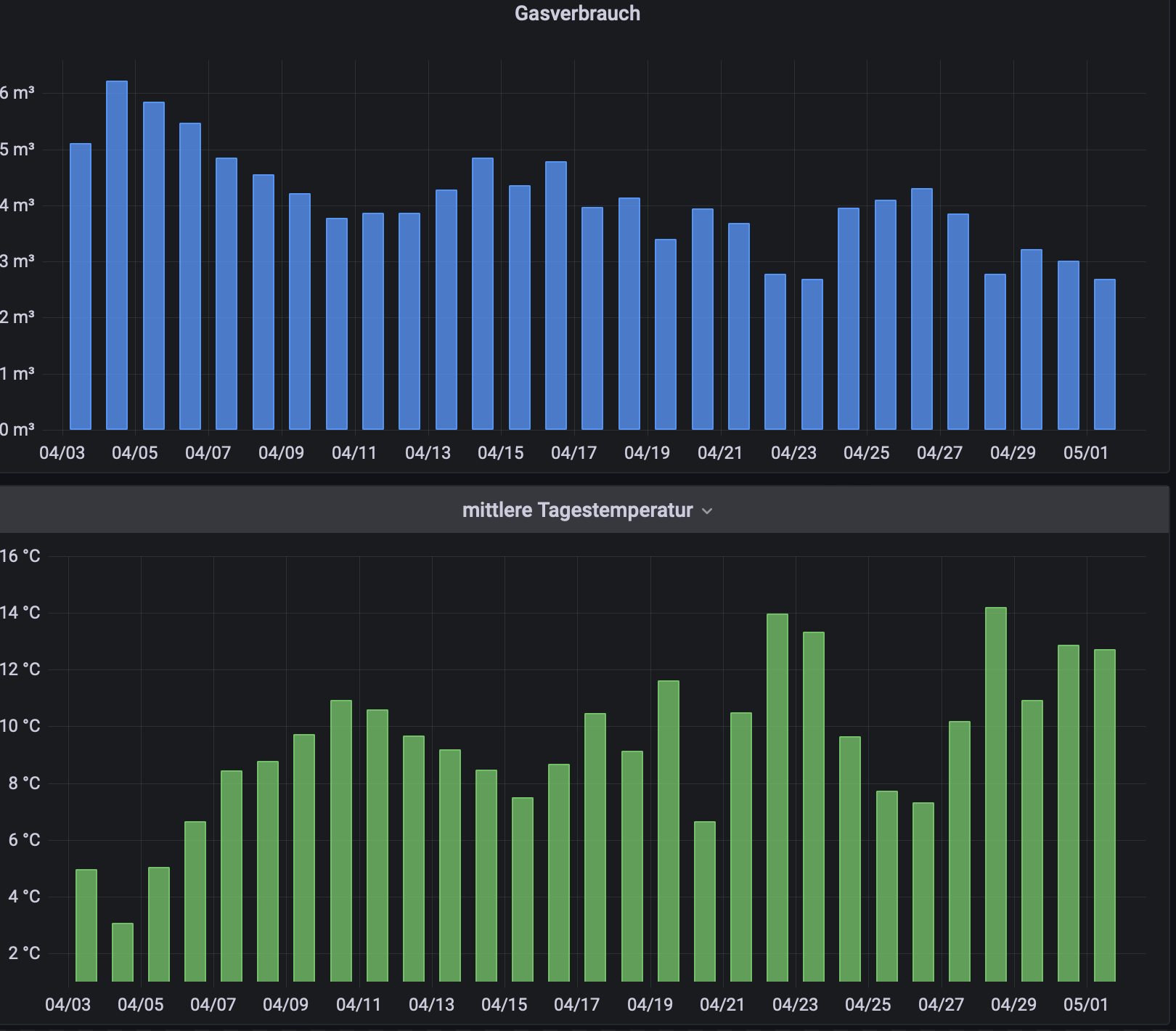Select the last green temperature bar
1176x1031 pixels.
[x=1105, y=815]
